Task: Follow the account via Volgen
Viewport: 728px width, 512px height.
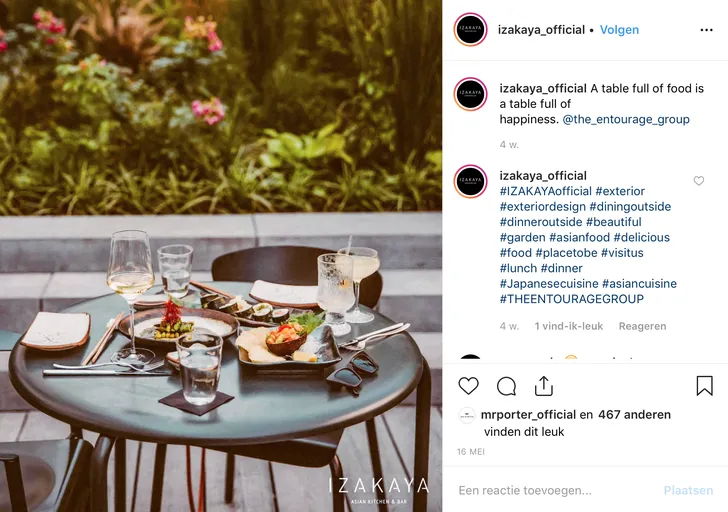Action: tap(619, 30)
